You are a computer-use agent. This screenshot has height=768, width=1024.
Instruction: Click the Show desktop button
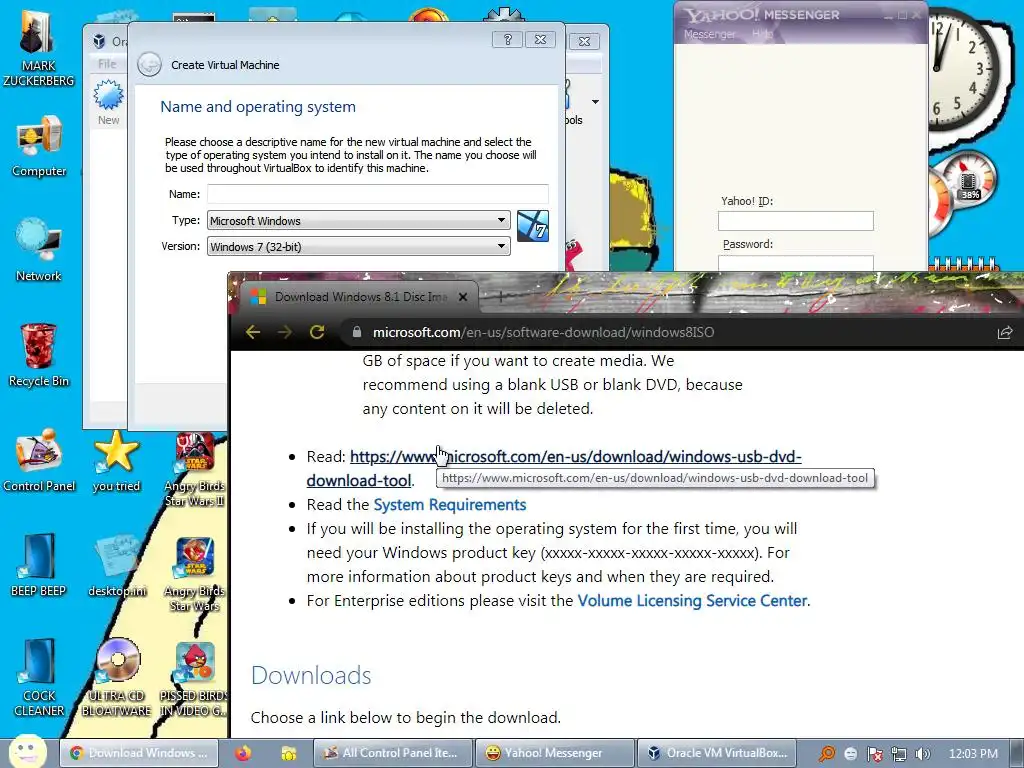tap(1017, 753)
